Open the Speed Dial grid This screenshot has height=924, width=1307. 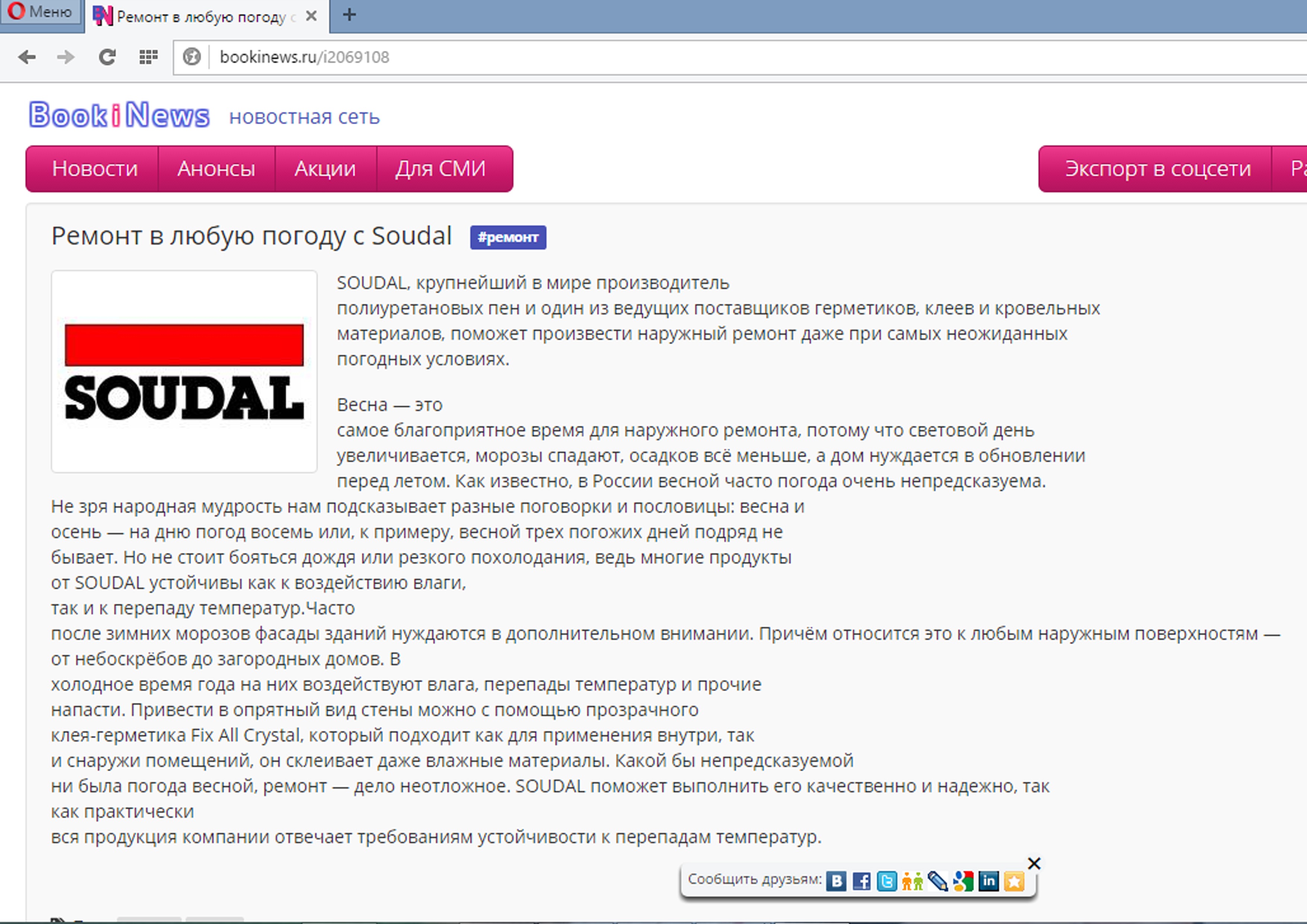tap(148, 57)
